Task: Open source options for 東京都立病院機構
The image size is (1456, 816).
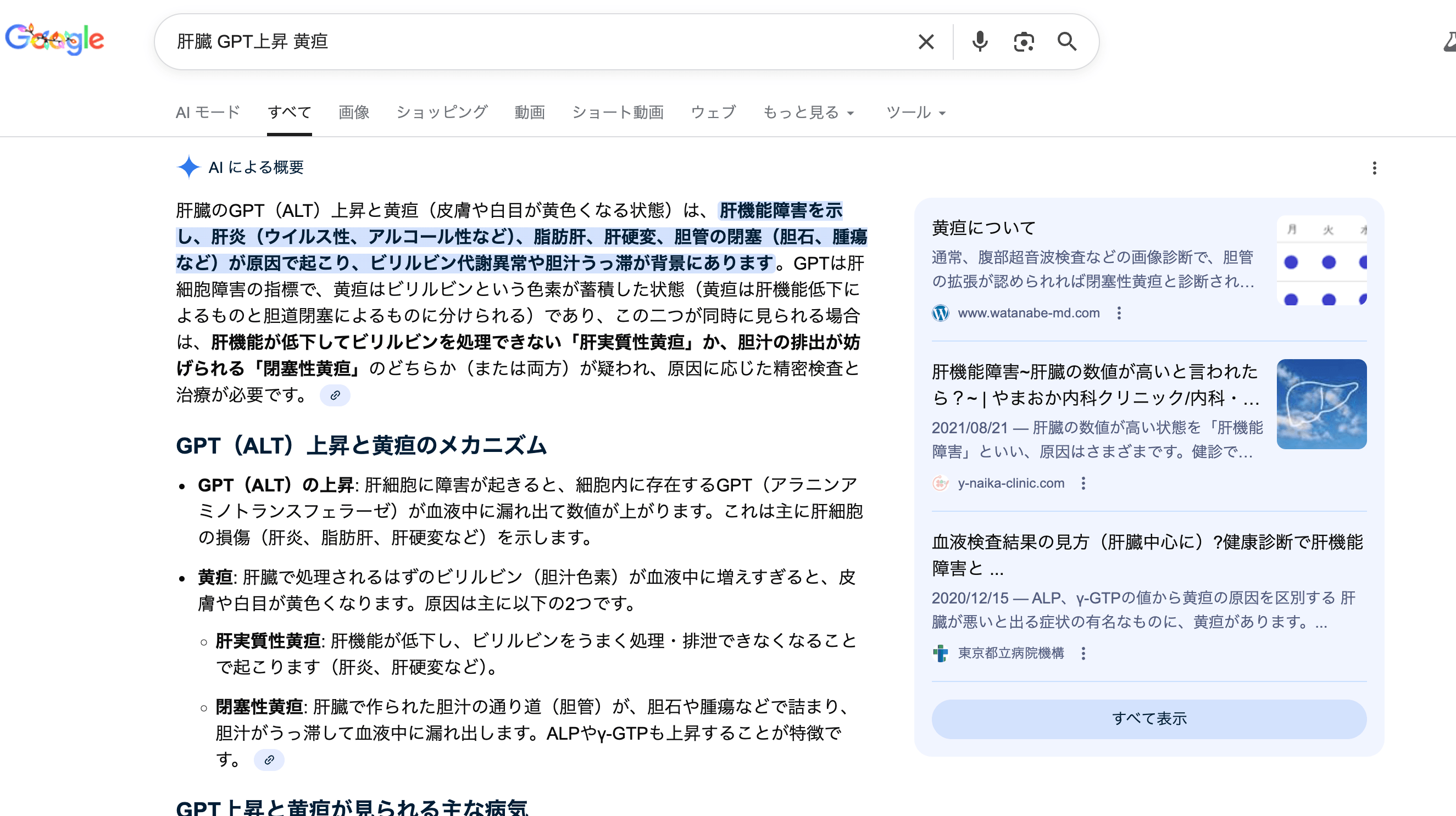Action: pyautogui.click(x=1083, y=654)
